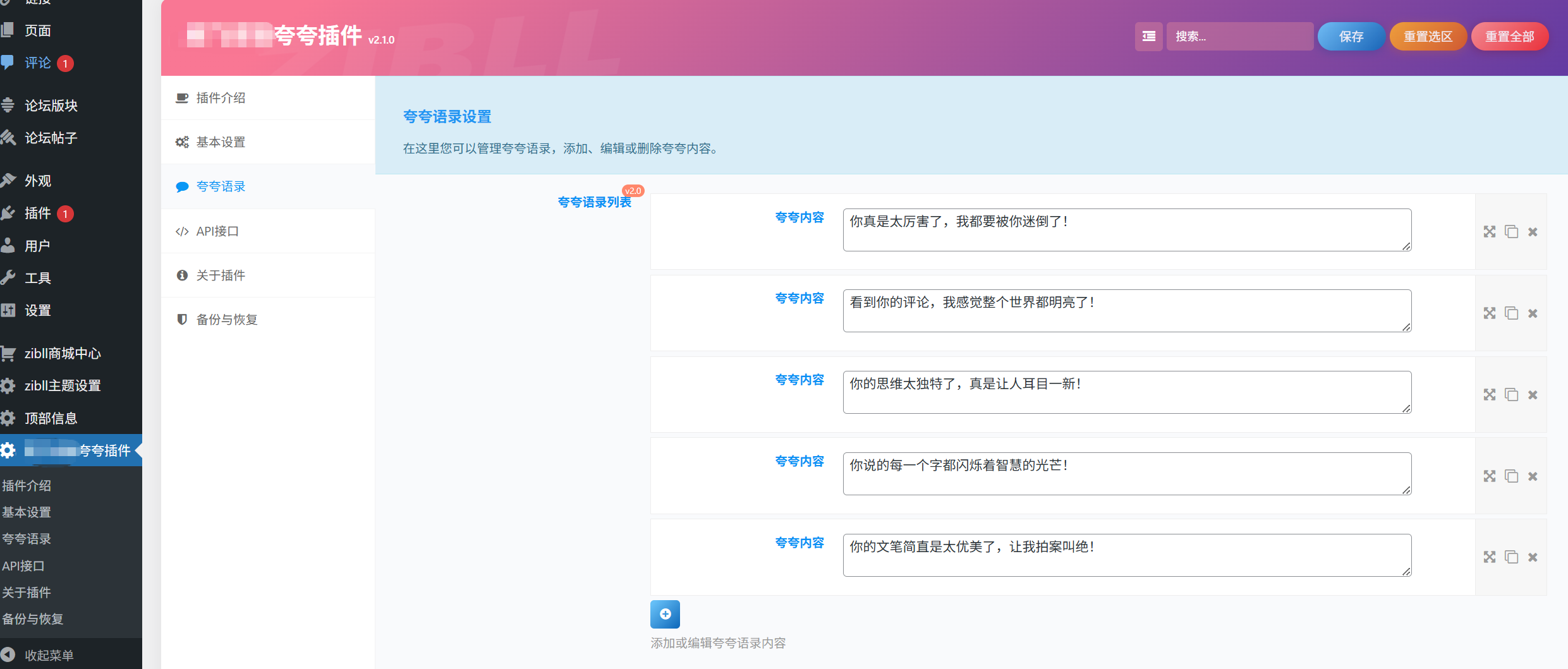The width and height of the screenshot is (1568, 669).
Task: Click the expand icon on "你的思维太独特了" row
Action: pyautogui.click(x=1490, y=394)
